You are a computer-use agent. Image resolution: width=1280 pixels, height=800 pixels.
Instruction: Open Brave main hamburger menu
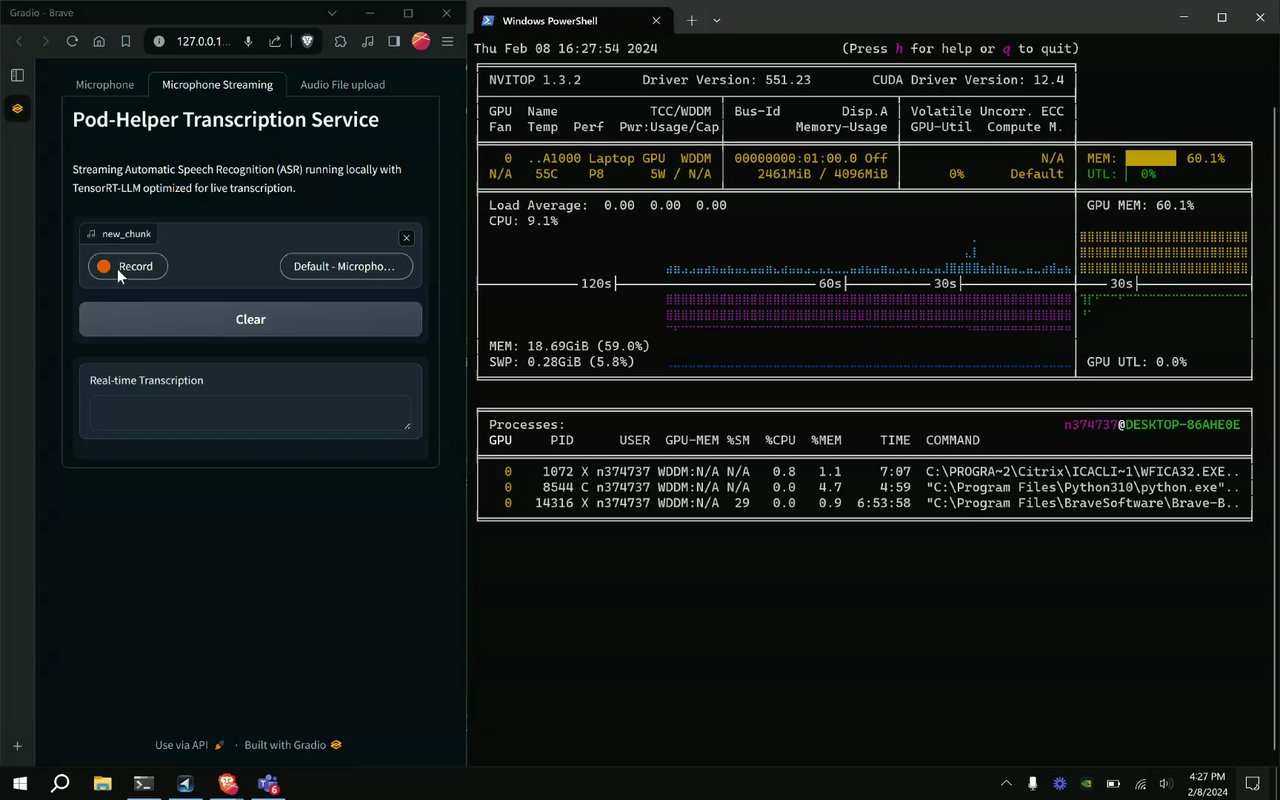coord(447,42)
